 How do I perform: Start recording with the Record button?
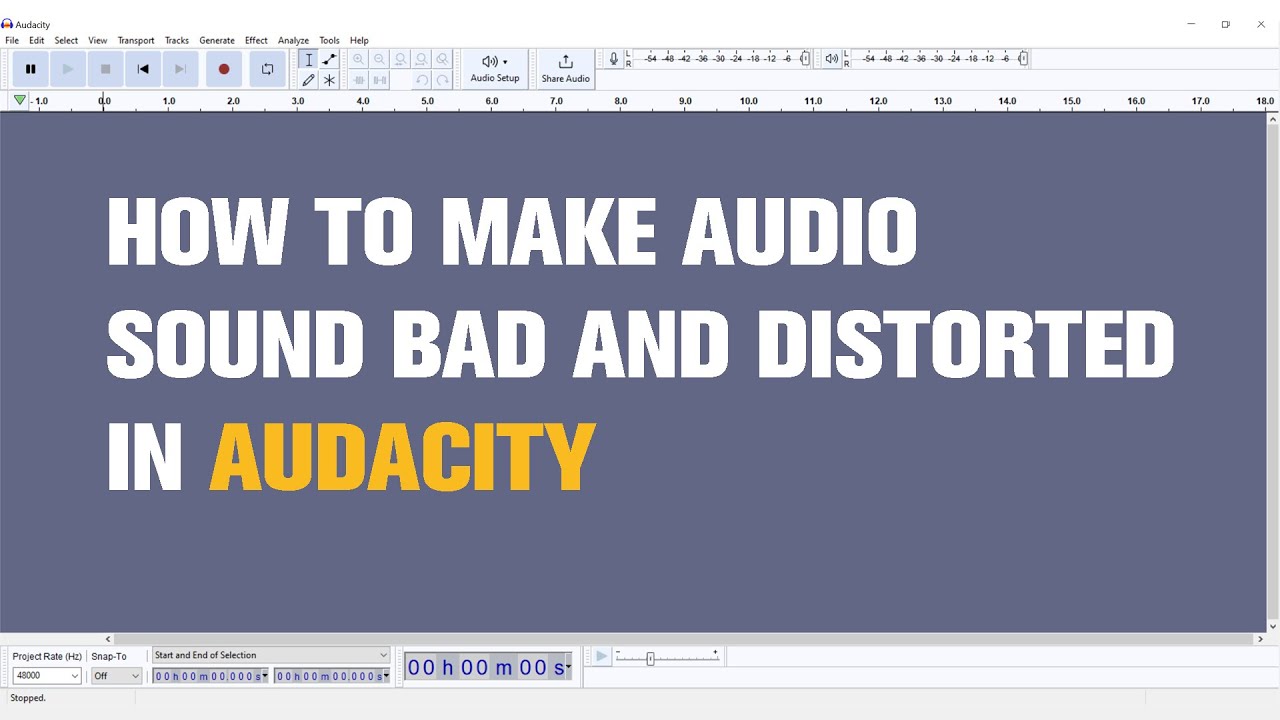224,69
